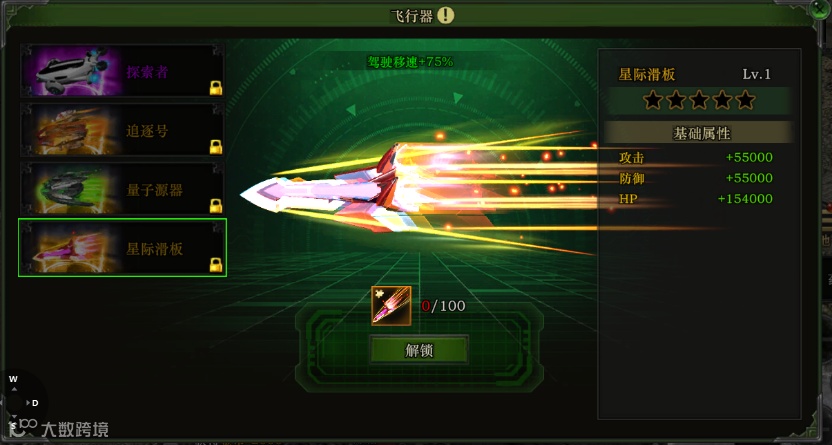Click the 0/100 material counter

point(443,306)
